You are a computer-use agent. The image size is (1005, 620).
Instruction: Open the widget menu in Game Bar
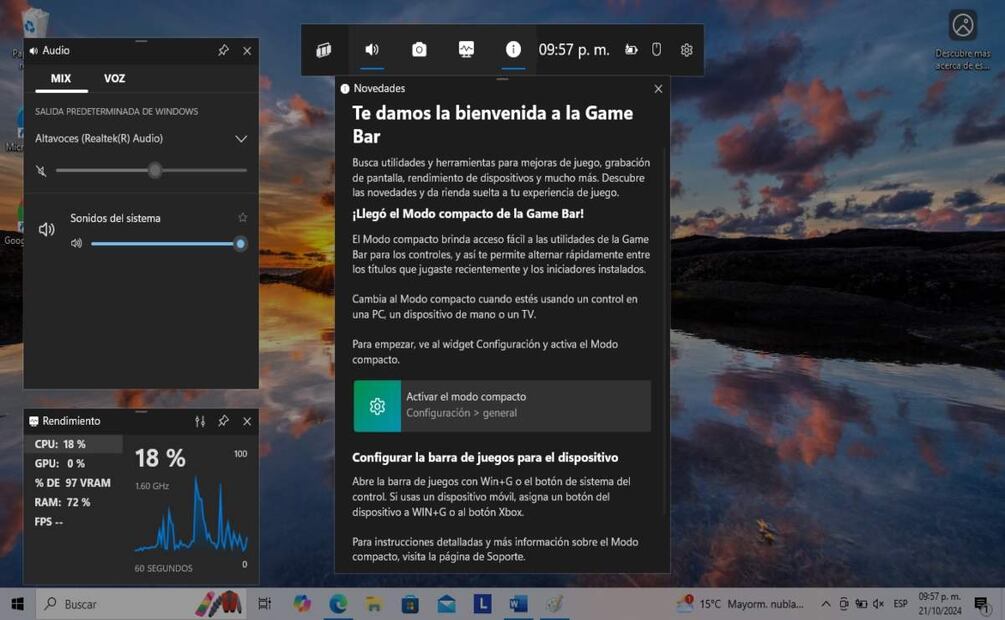pyautogui.click(x=324, y=50)
